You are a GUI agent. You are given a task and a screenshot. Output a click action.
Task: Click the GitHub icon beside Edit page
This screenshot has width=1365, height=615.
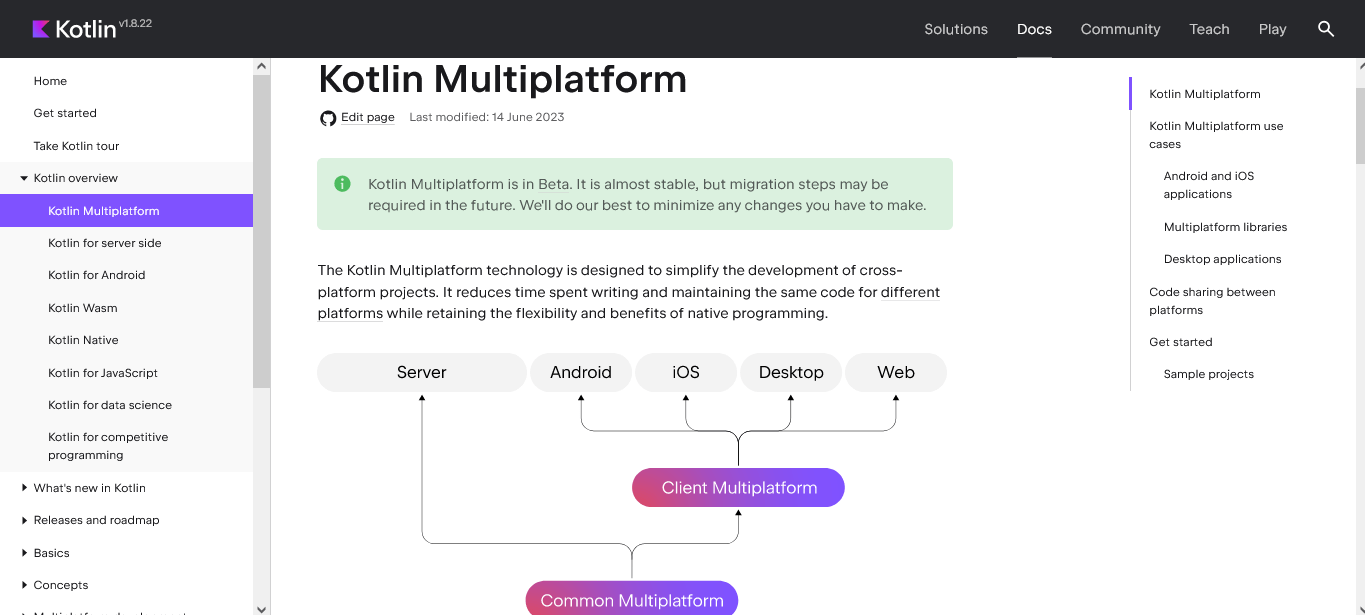[x=328, y=118]
